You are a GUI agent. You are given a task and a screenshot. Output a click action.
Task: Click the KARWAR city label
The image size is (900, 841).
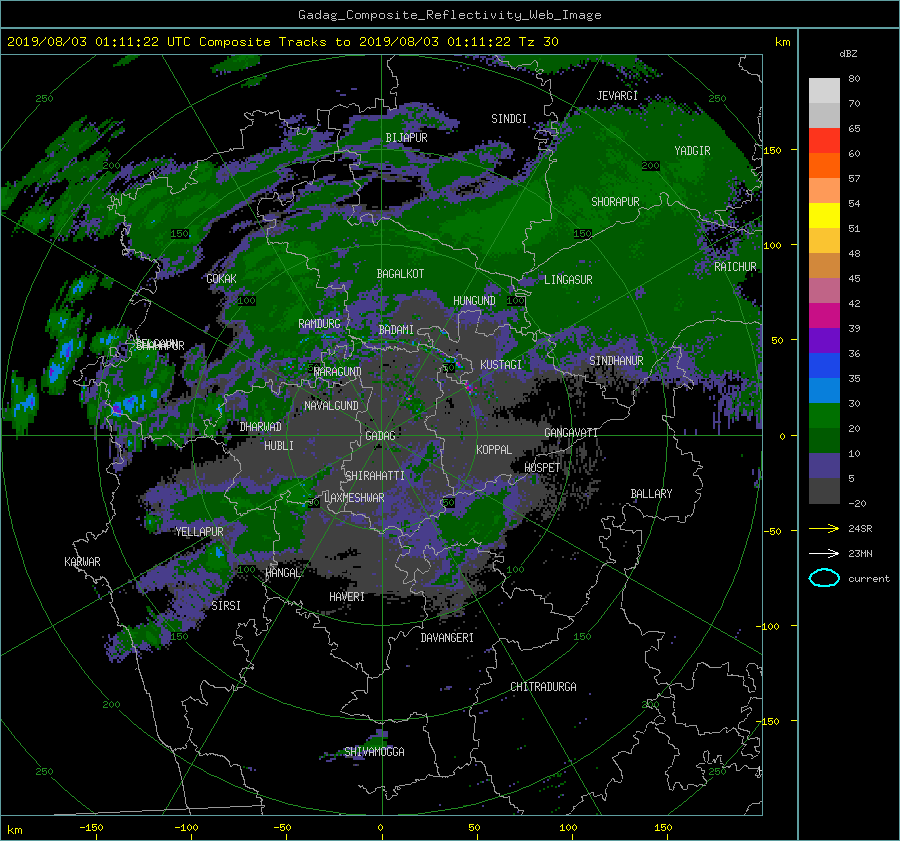point(82,561)
